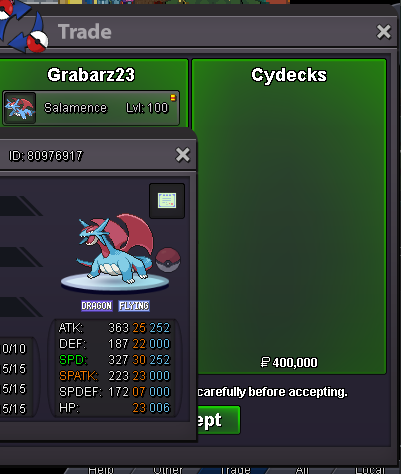Screen dimensions: 401x474
Task: Click the orange SPATK stat label
Action: (79, 376)
